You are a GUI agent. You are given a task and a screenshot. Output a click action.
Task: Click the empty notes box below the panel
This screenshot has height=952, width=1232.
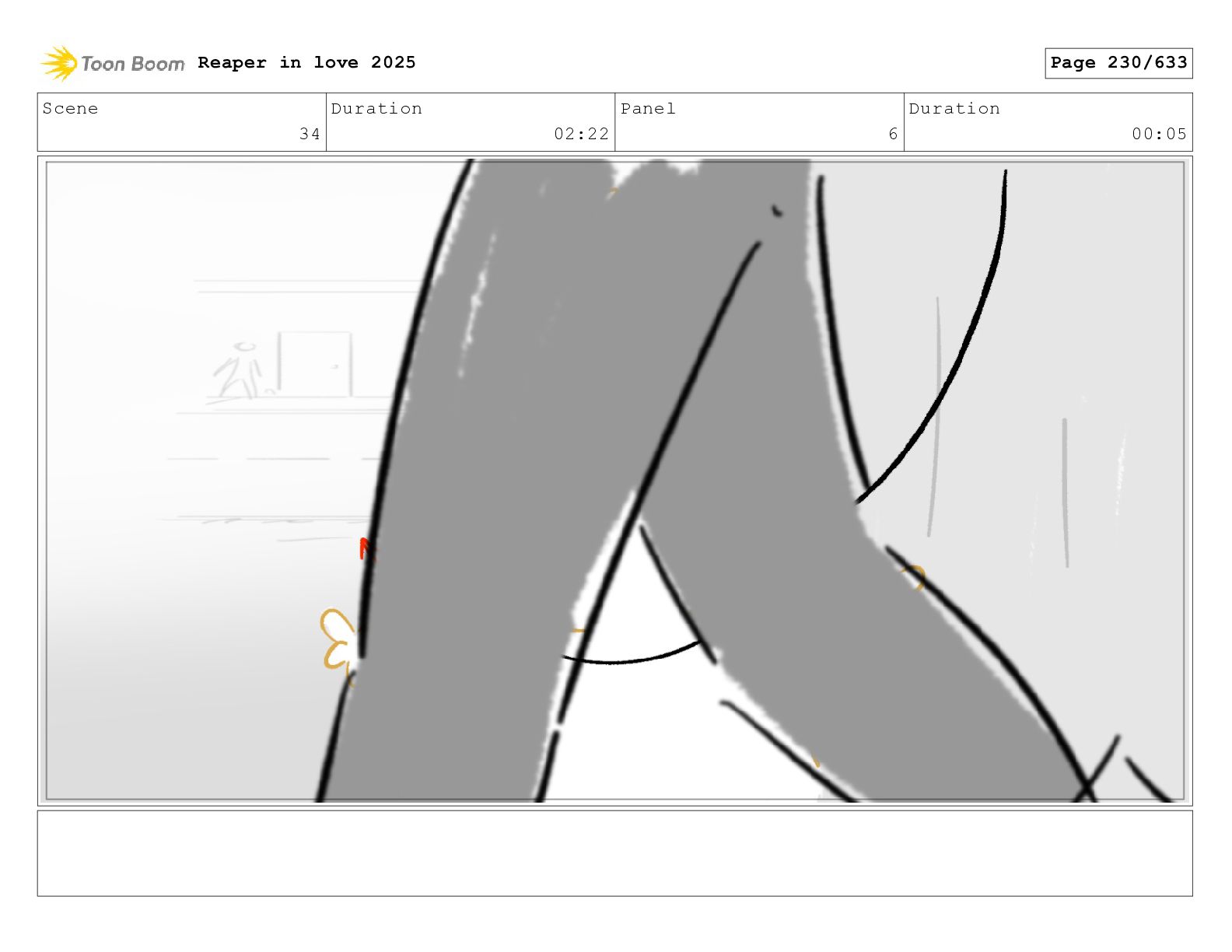(614, 853)
